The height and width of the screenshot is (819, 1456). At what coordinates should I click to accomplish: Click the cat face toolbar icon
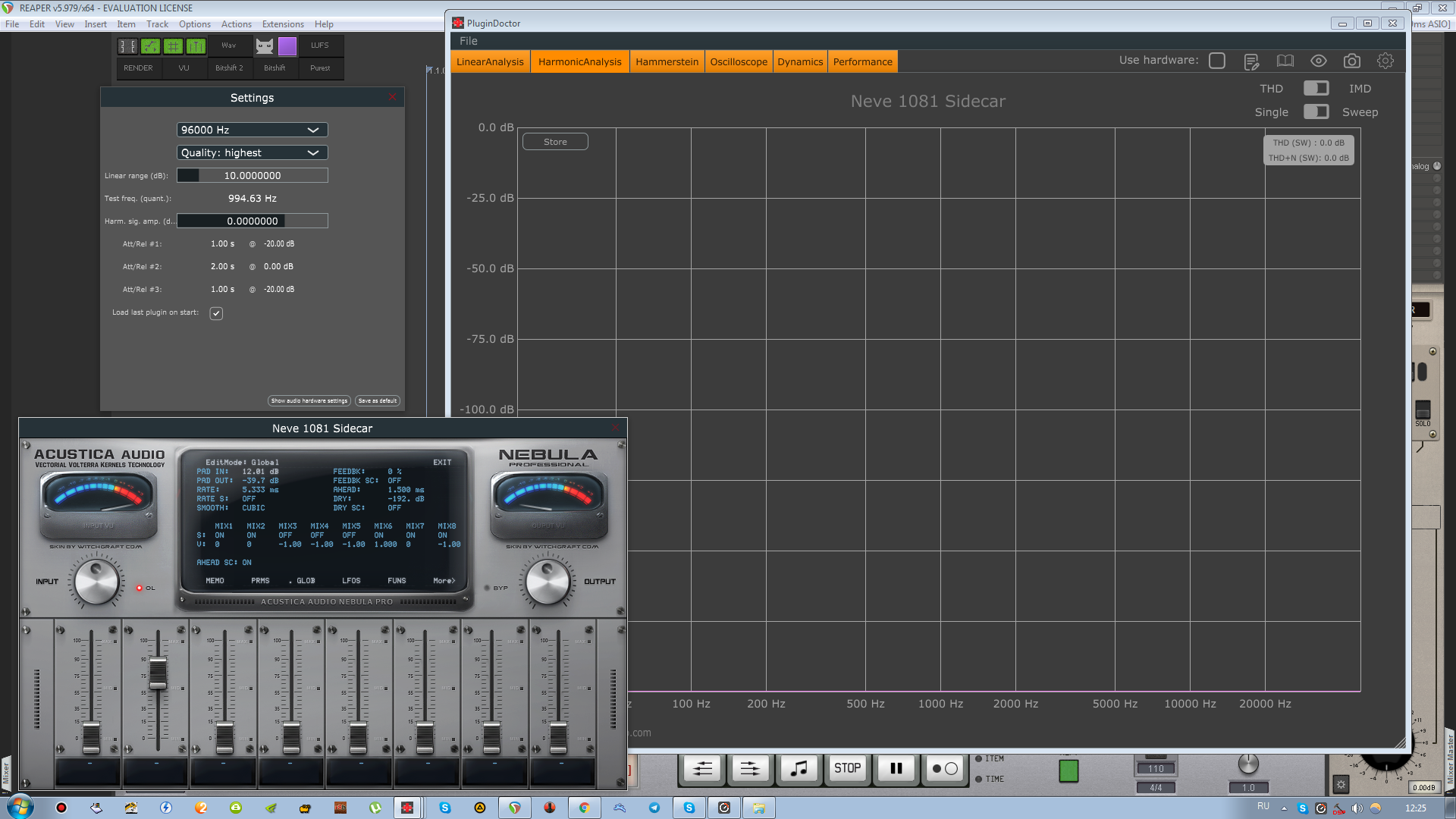[264, 46]
